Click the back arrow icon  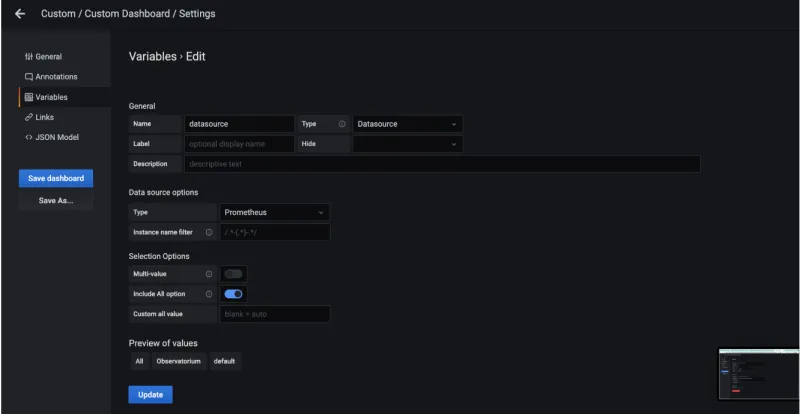20,14
